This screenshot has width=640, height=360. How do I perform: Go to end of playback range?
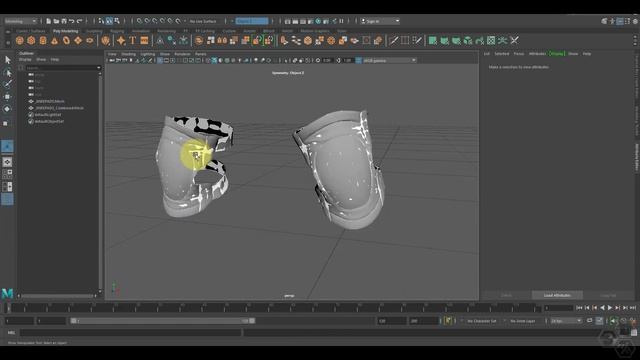tap(633, 308)
